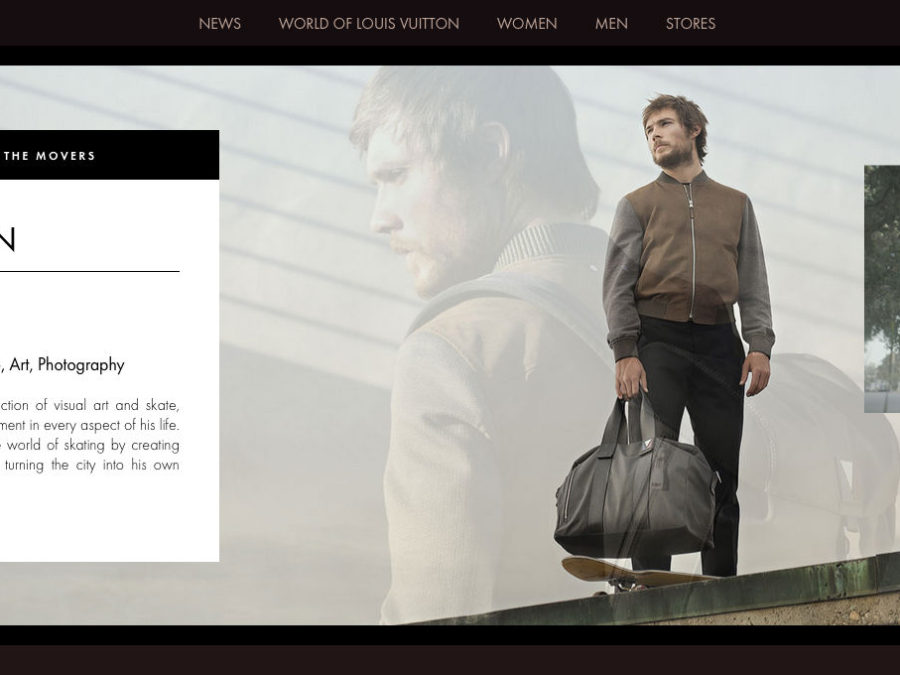Screen dimensions: 900x675
Task: Select the partially visible next slide thumbnail
Action: pyautogui.click(x=882, y=289)
